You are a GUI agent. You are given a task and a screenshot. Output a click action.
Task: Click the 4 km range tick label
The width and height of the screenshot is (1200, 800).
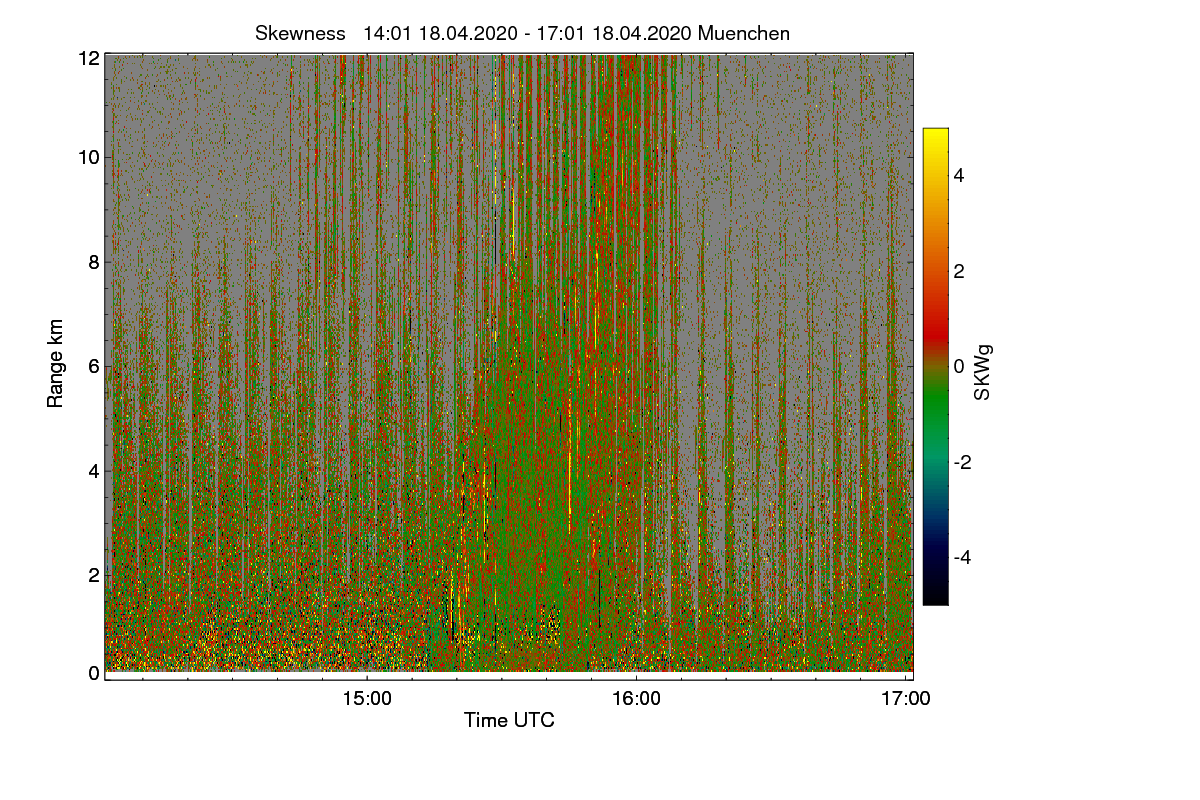(94, 470)
